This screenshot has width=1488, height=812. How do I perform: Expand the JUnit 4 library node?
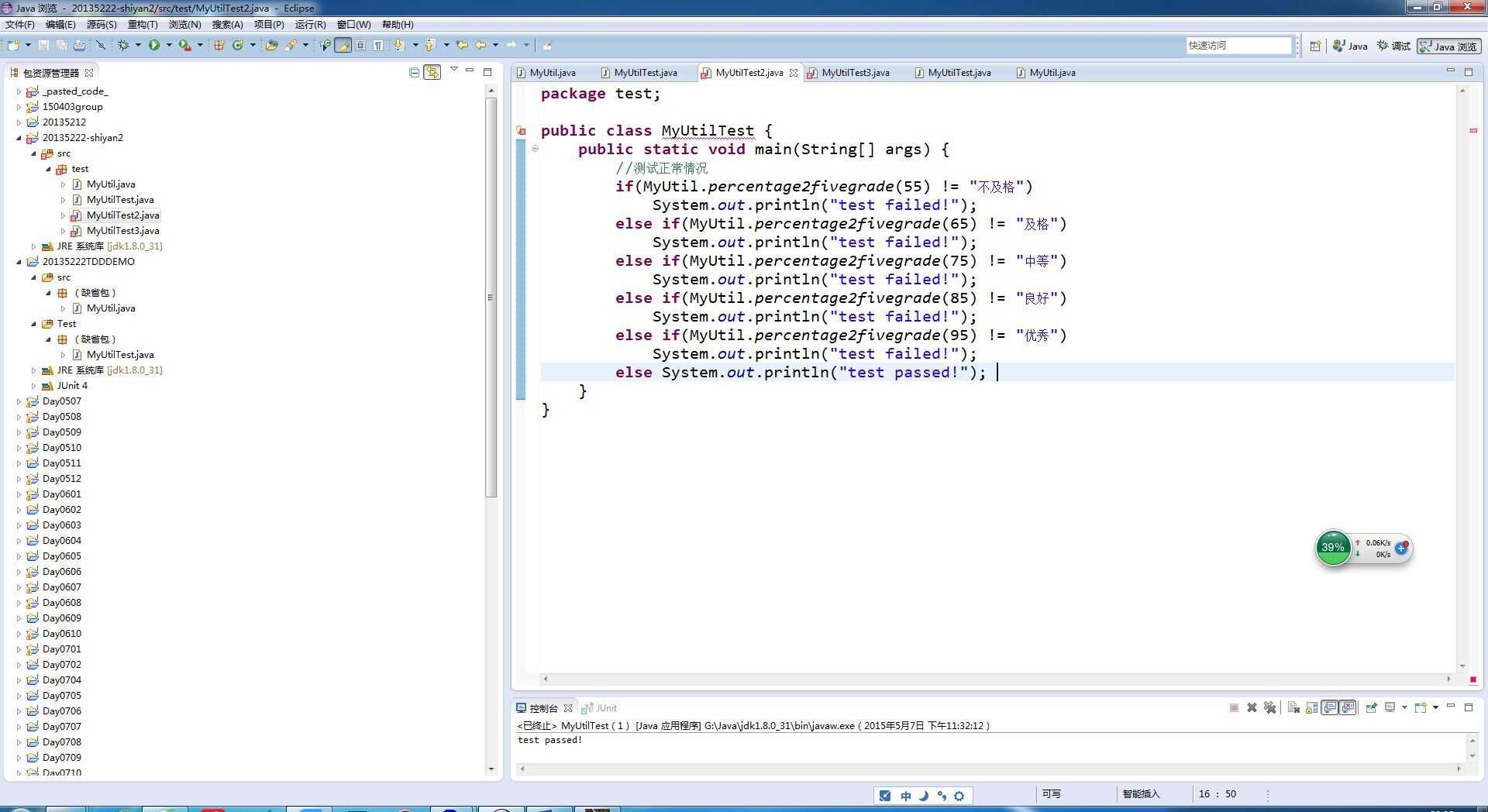click(x=34, y=386)
